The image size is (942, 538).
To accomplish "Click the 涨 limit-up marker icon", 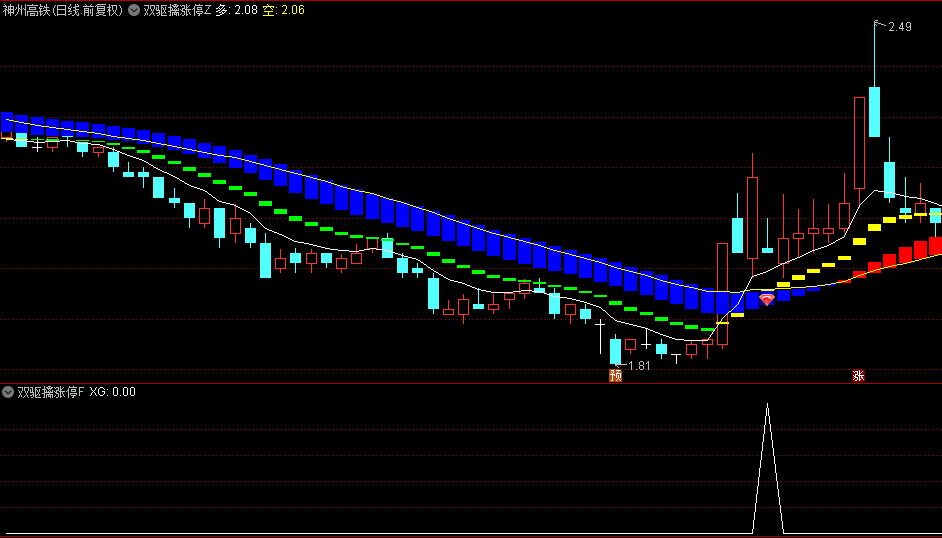I will pyautogui.click(x=858, y=376).
